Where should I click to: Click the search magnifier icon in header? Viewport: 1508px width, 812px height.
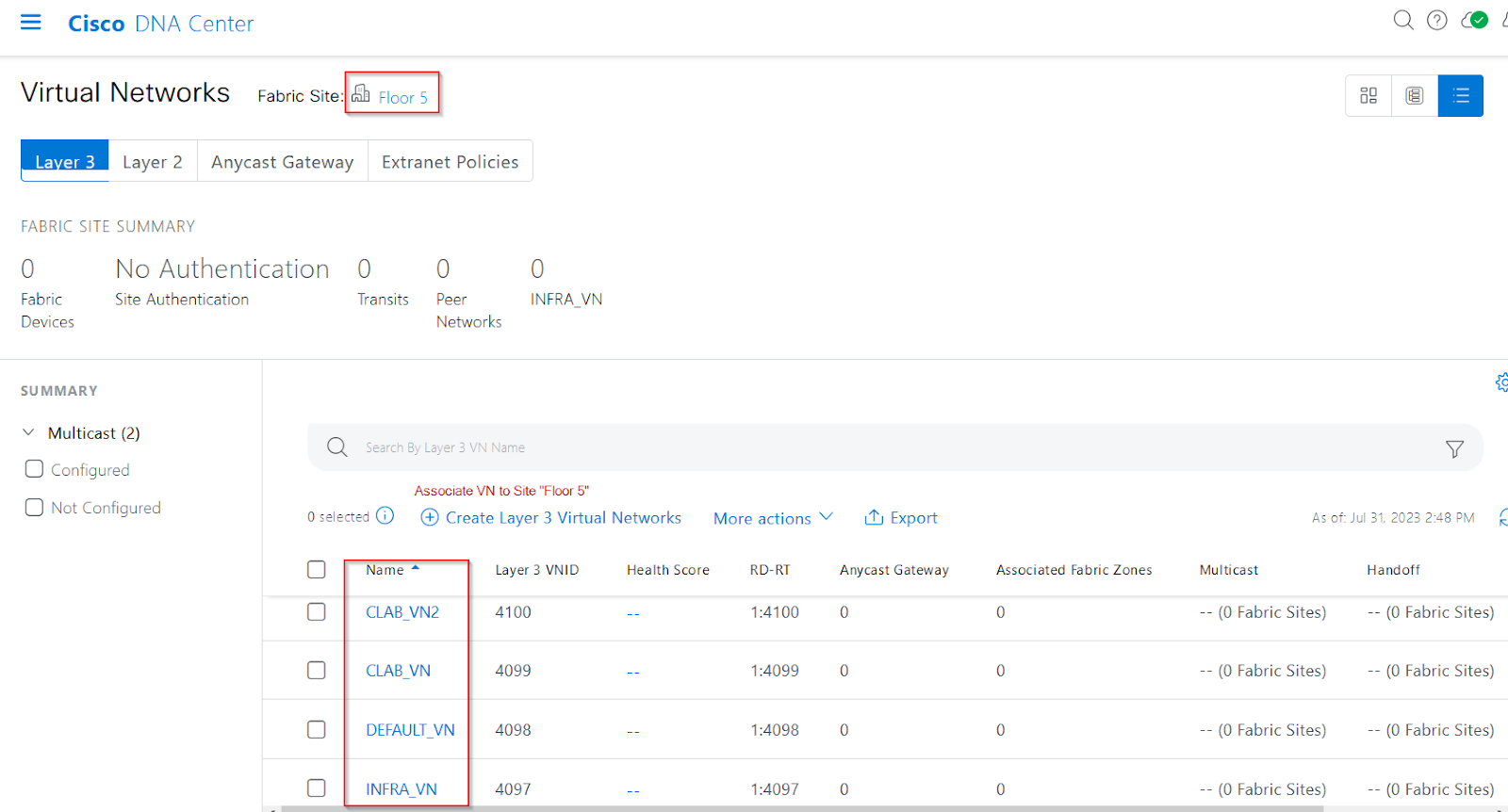(1403, 20)
